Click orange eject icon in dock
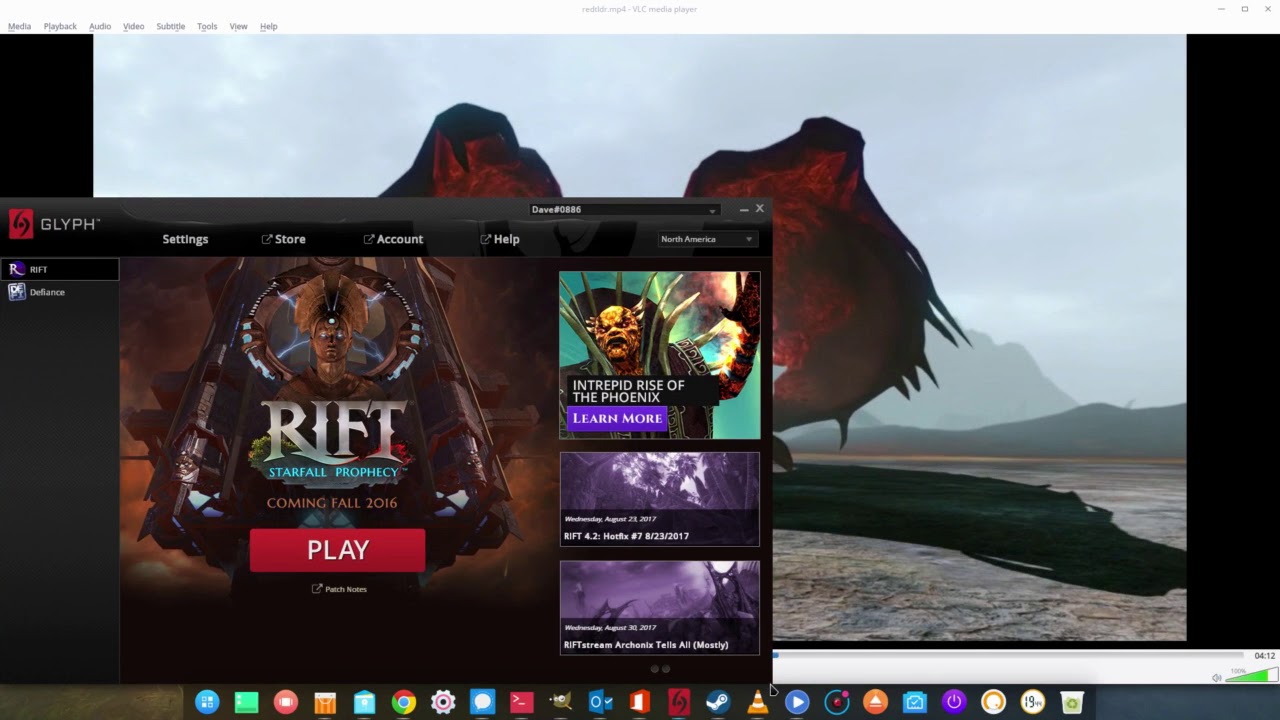This screenshot has width=1280, height=720. click(x=876, y=702)
